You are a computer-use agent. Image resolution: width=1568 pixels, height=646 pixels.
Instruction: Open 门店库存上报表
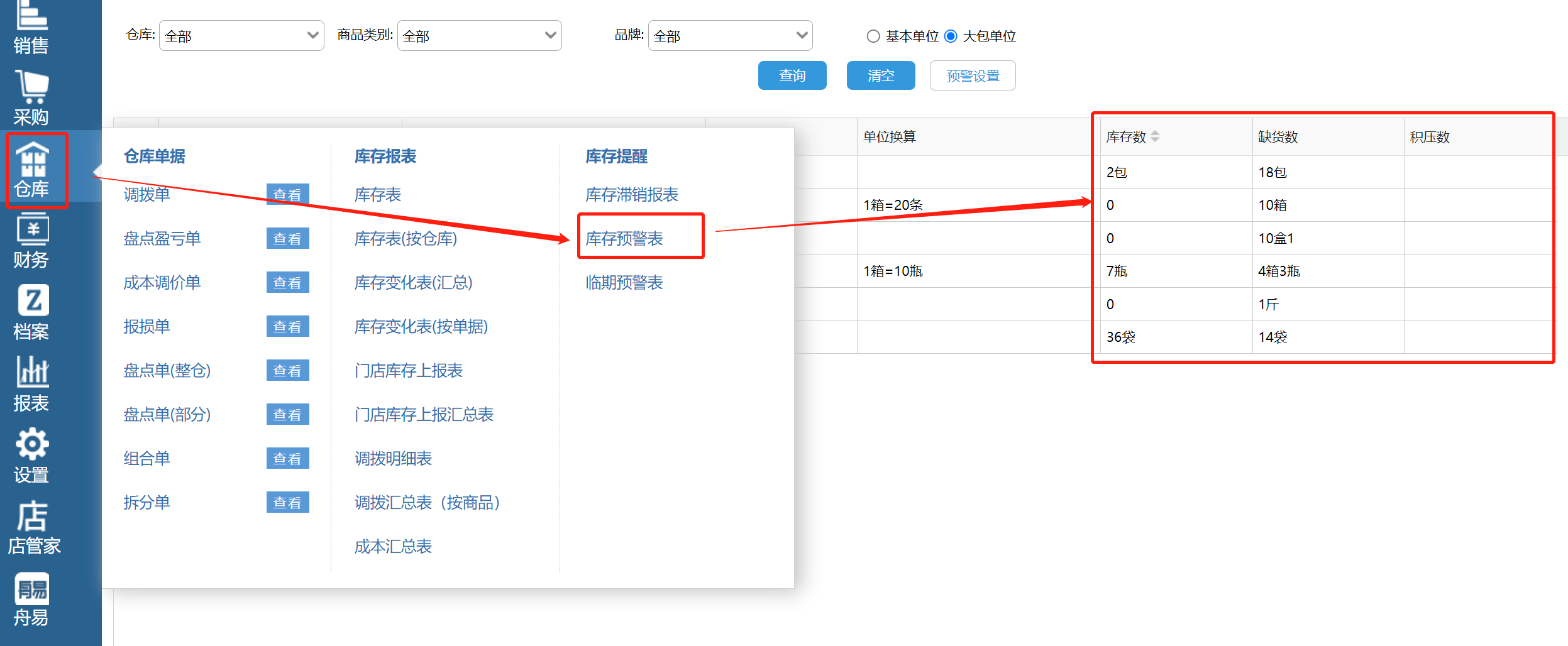click(x=409, y=370)
